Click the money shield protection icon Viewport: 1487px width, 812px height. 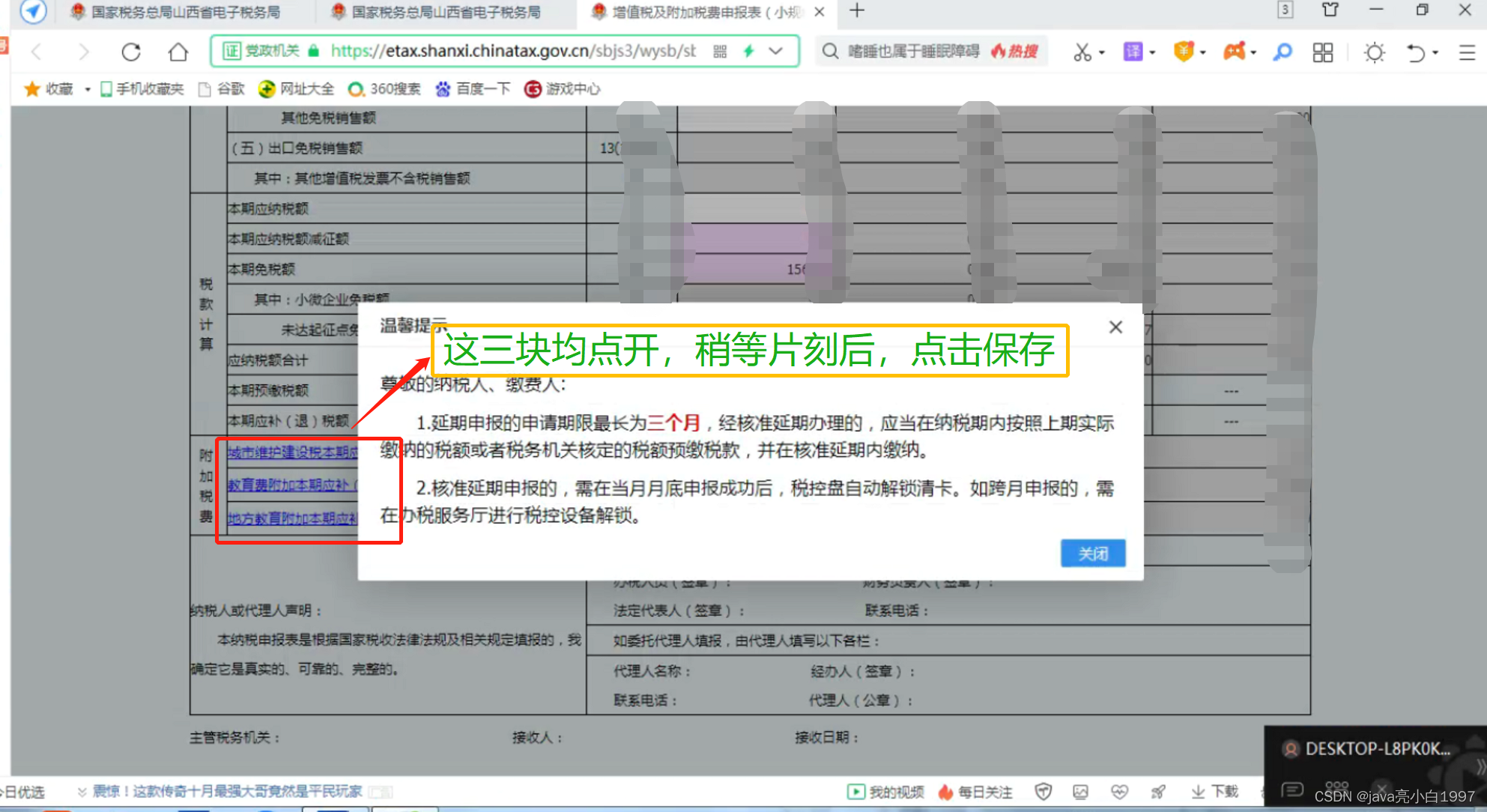(1182, 52)
